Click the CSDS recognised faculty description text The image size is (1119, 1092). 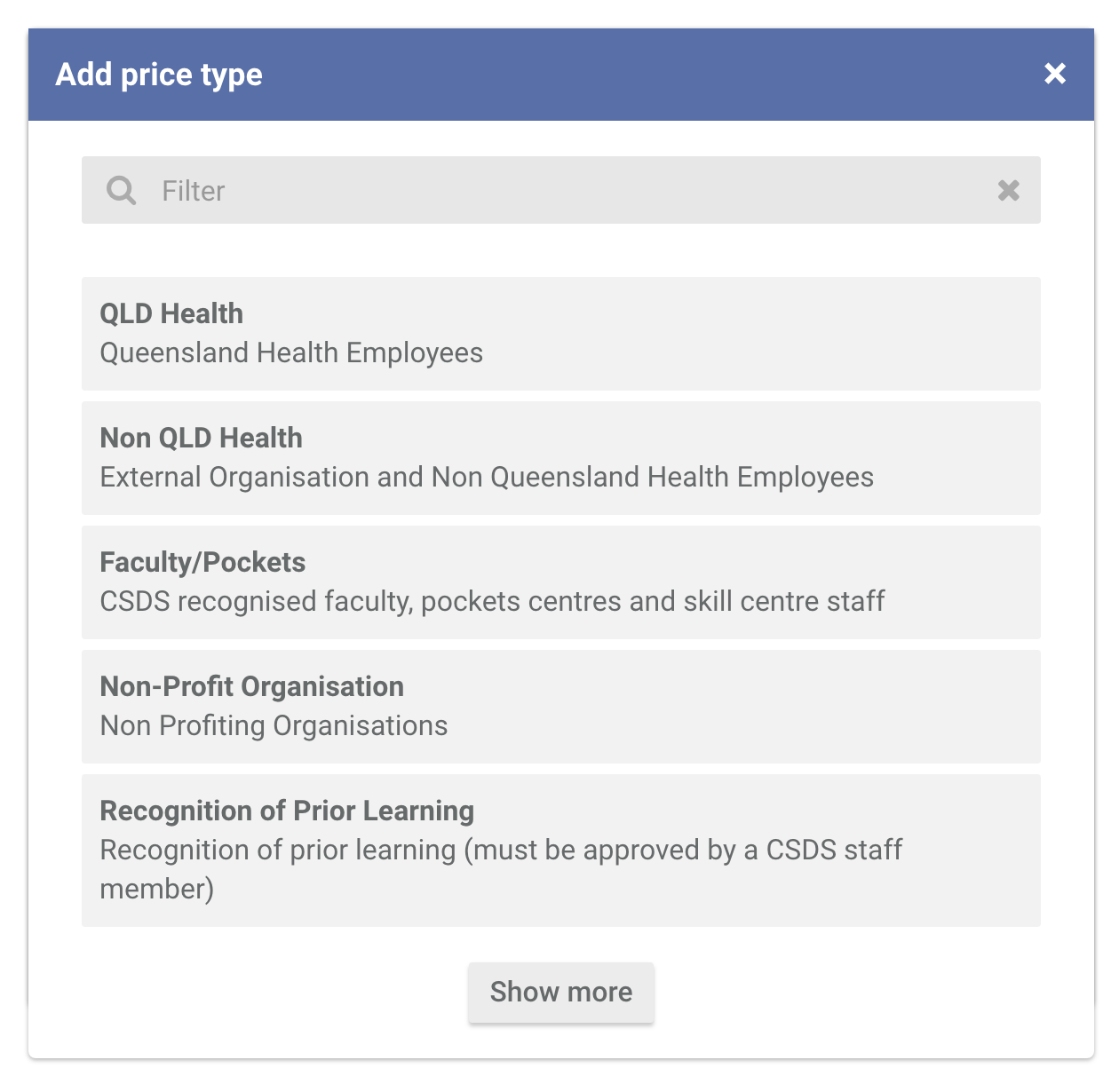(492, 602)
